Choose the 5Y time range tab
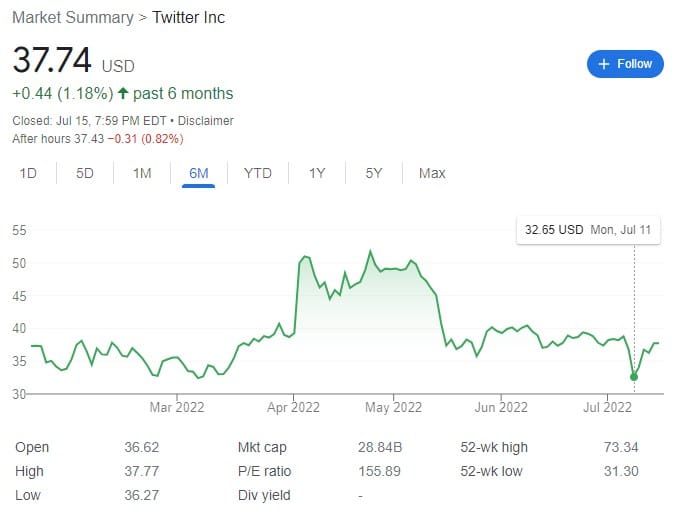This screenshot has height=512, width=697. 373,173
